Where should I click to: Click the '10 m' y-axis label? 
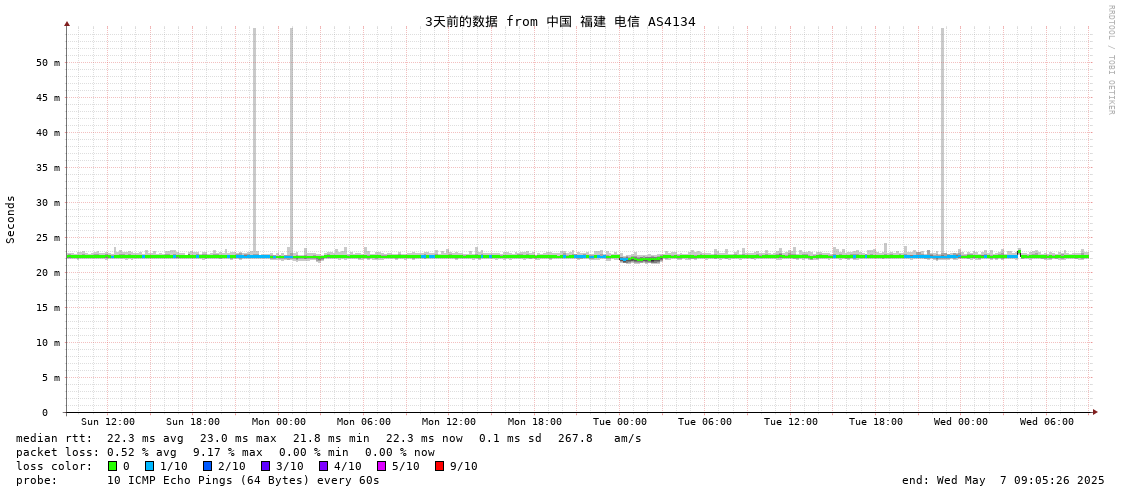48,342
